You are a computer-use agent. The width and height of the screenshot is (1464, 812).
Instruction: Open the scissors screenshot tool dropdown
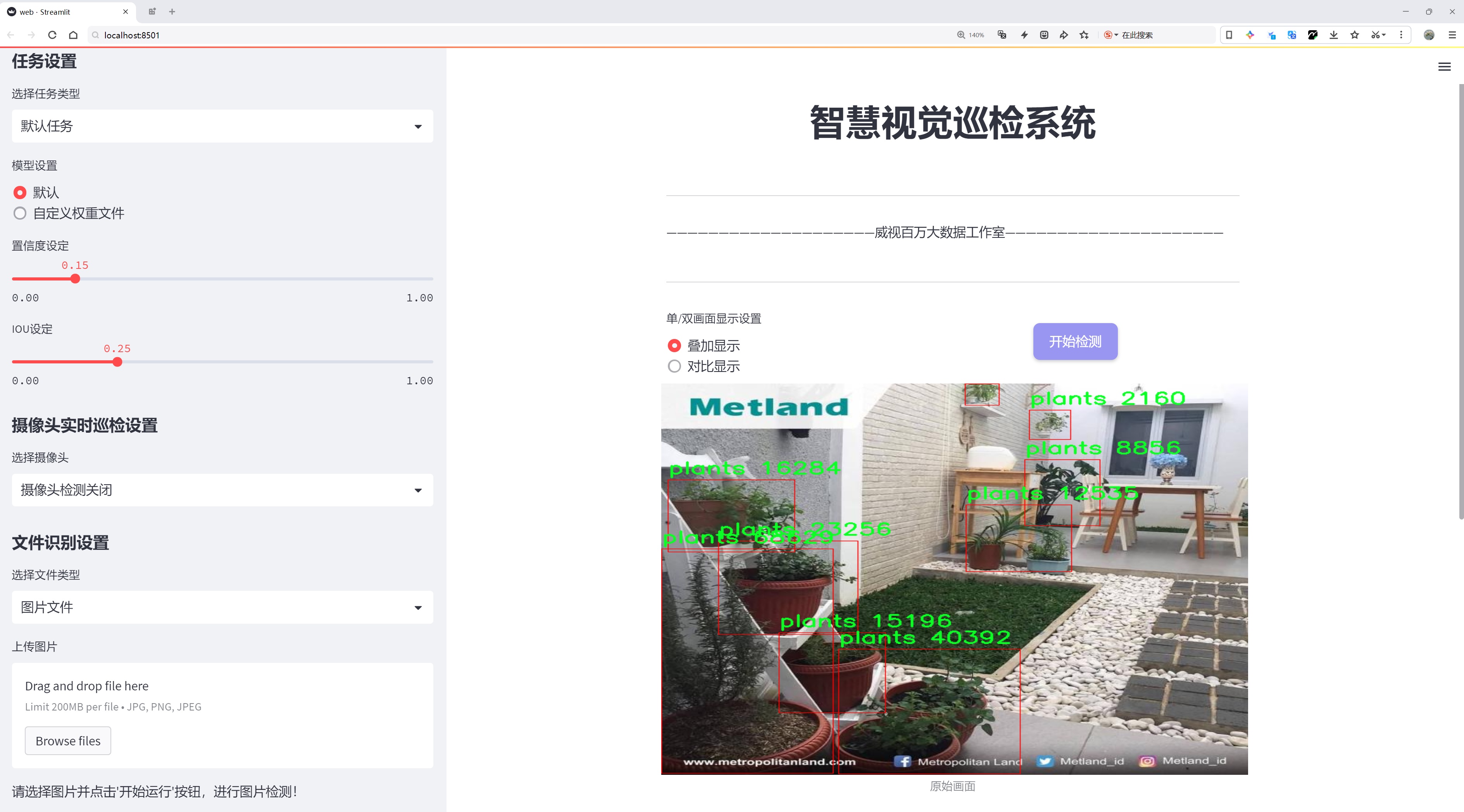[1379, 34]
